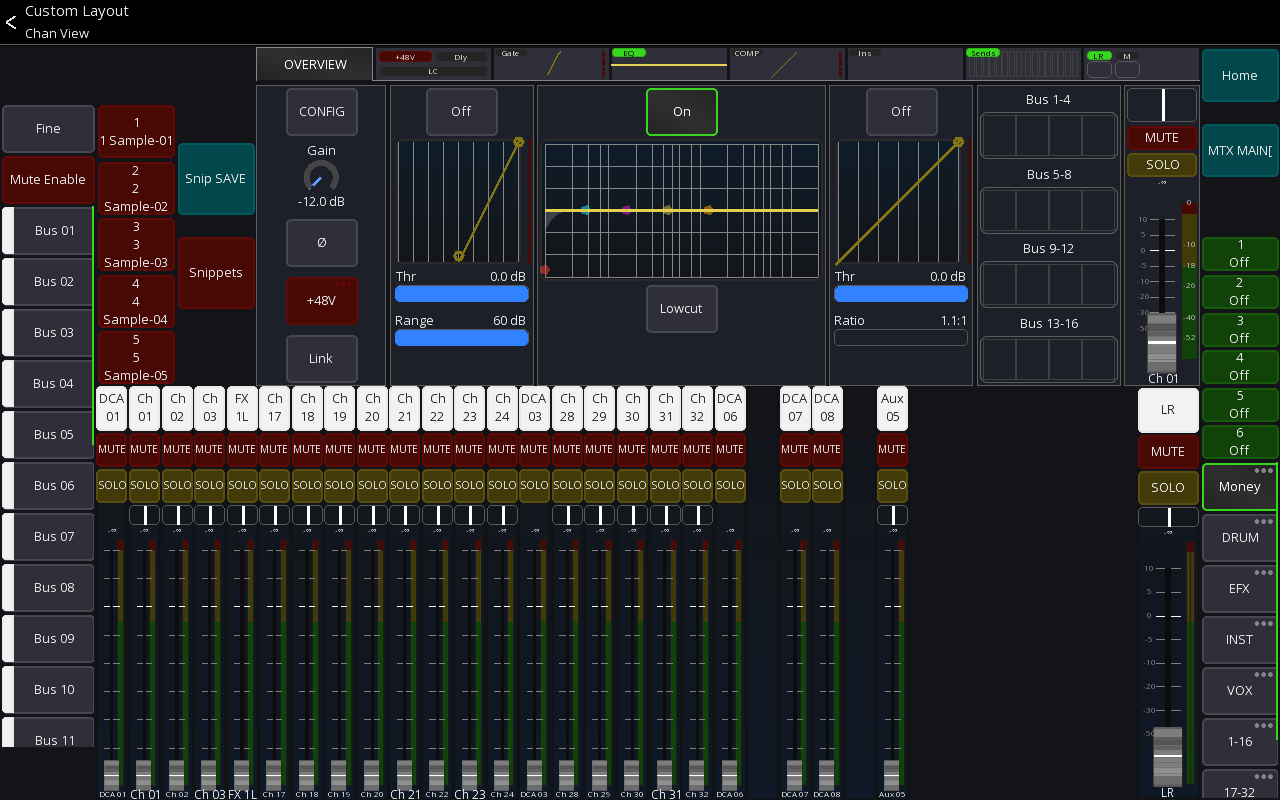Open the Sends tab

1023,64
